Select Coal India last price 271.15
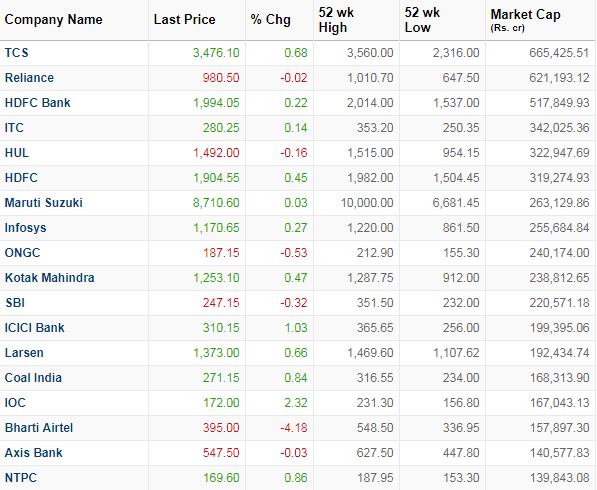 coord(221,378)
